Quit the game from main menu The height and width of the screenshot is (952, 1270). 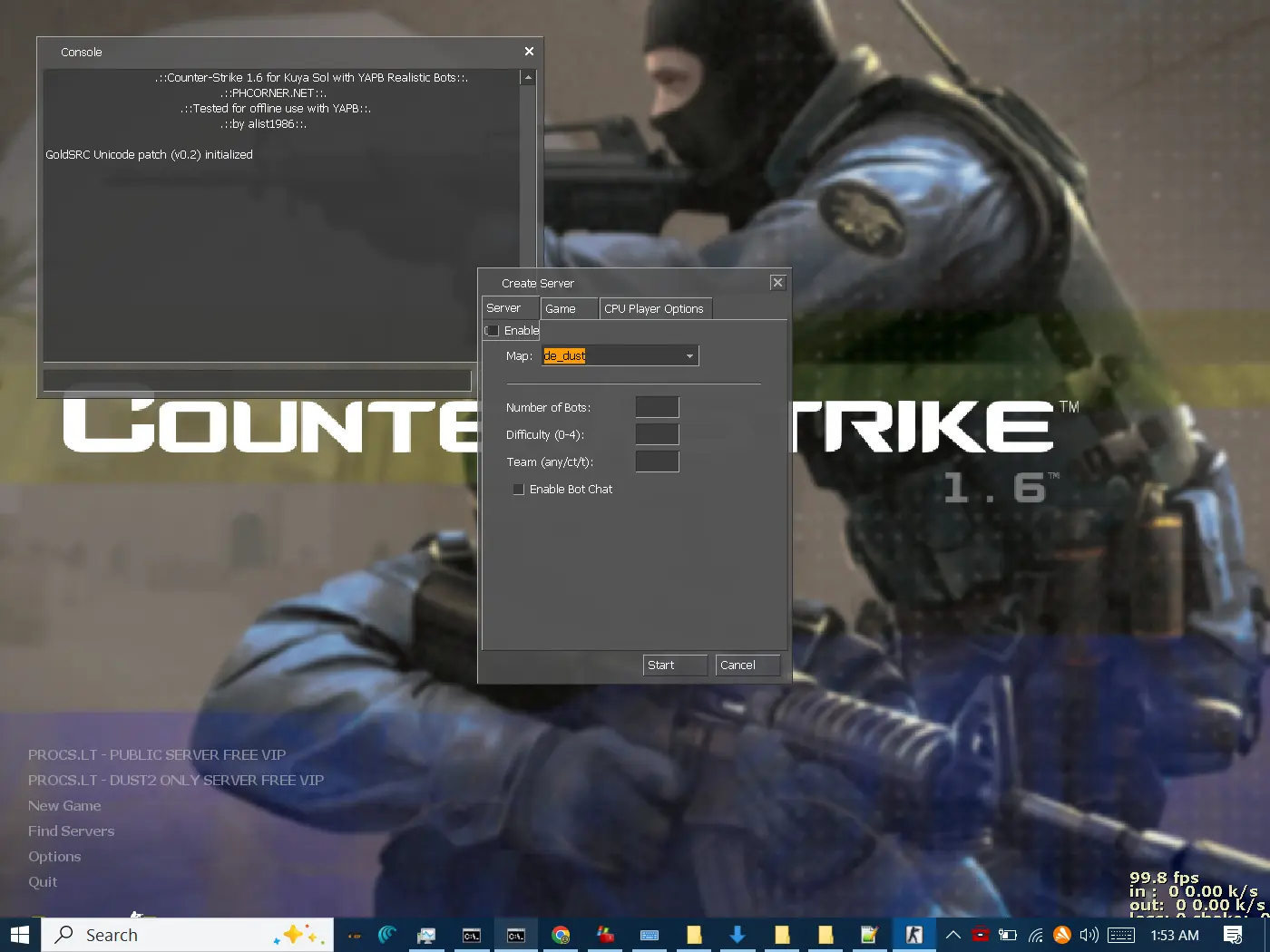(x=43, y=882)
